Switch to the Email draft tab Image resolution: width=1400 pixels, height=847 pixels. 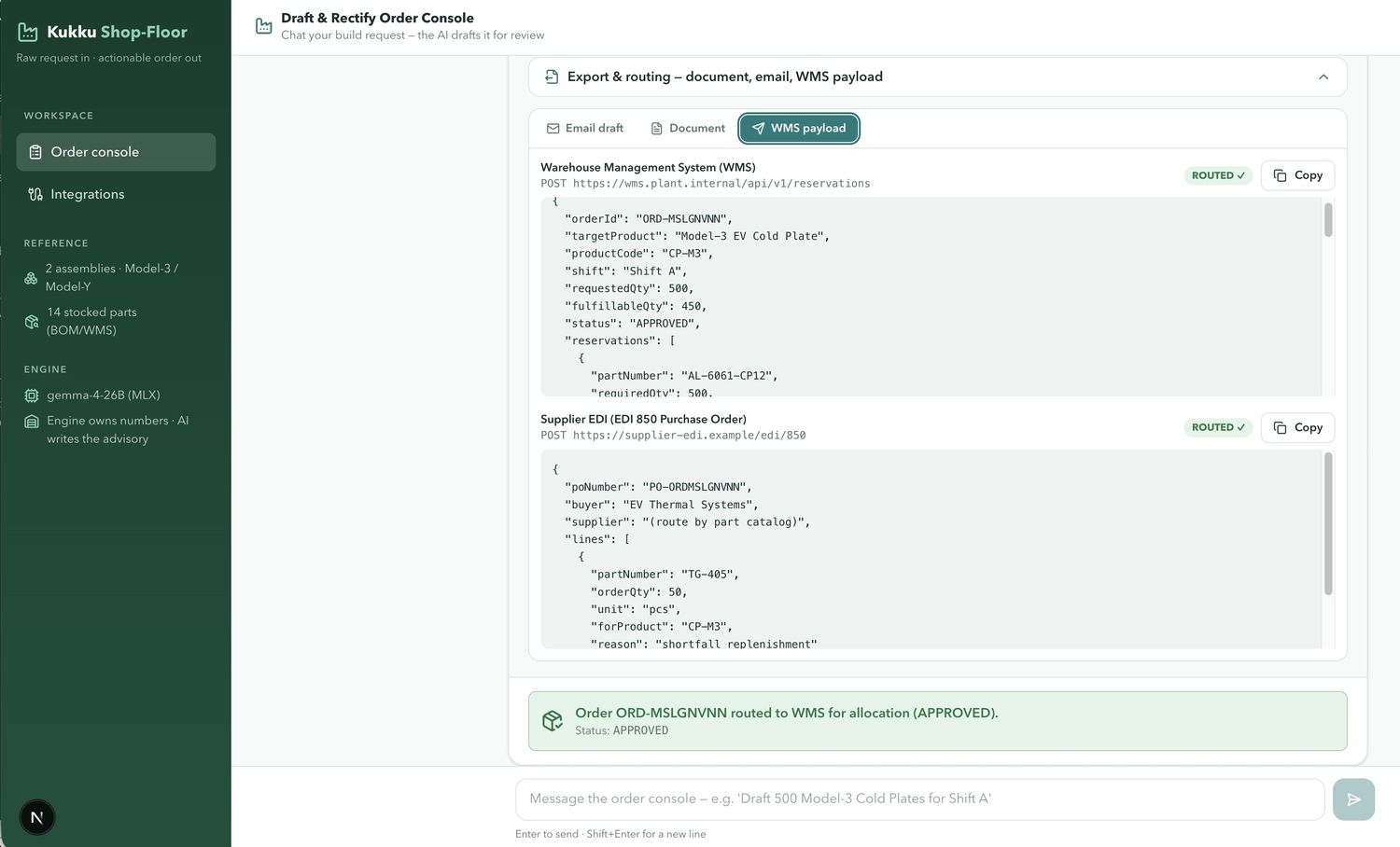[x=585, y=128]
